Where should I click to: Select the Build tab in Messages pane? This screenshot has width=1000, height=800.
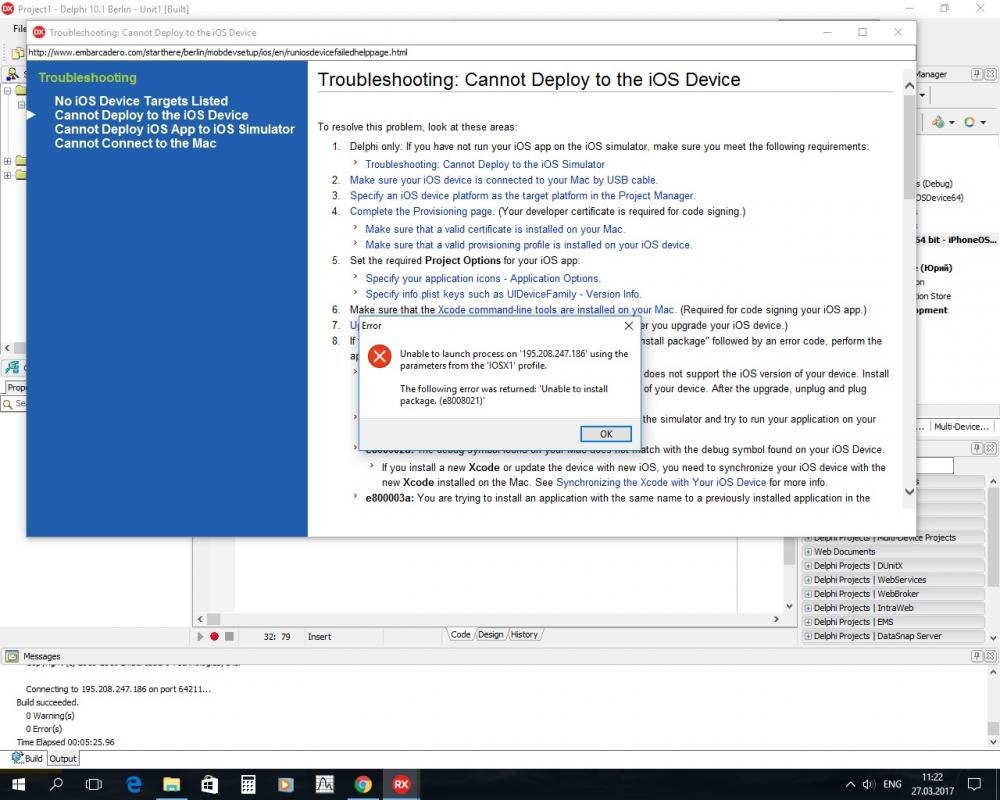point(27,759)
